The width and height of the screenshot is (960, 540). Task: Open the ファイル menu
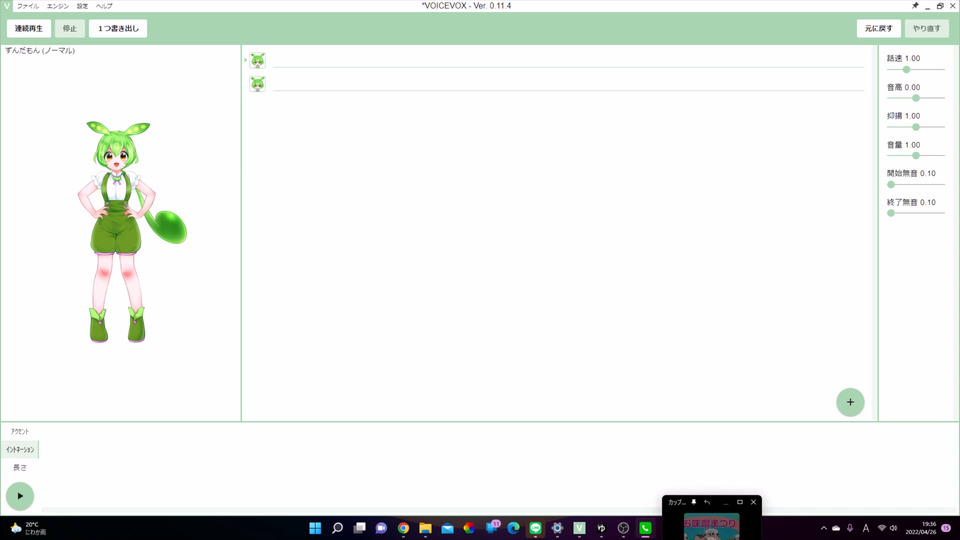tap(28, 6)
